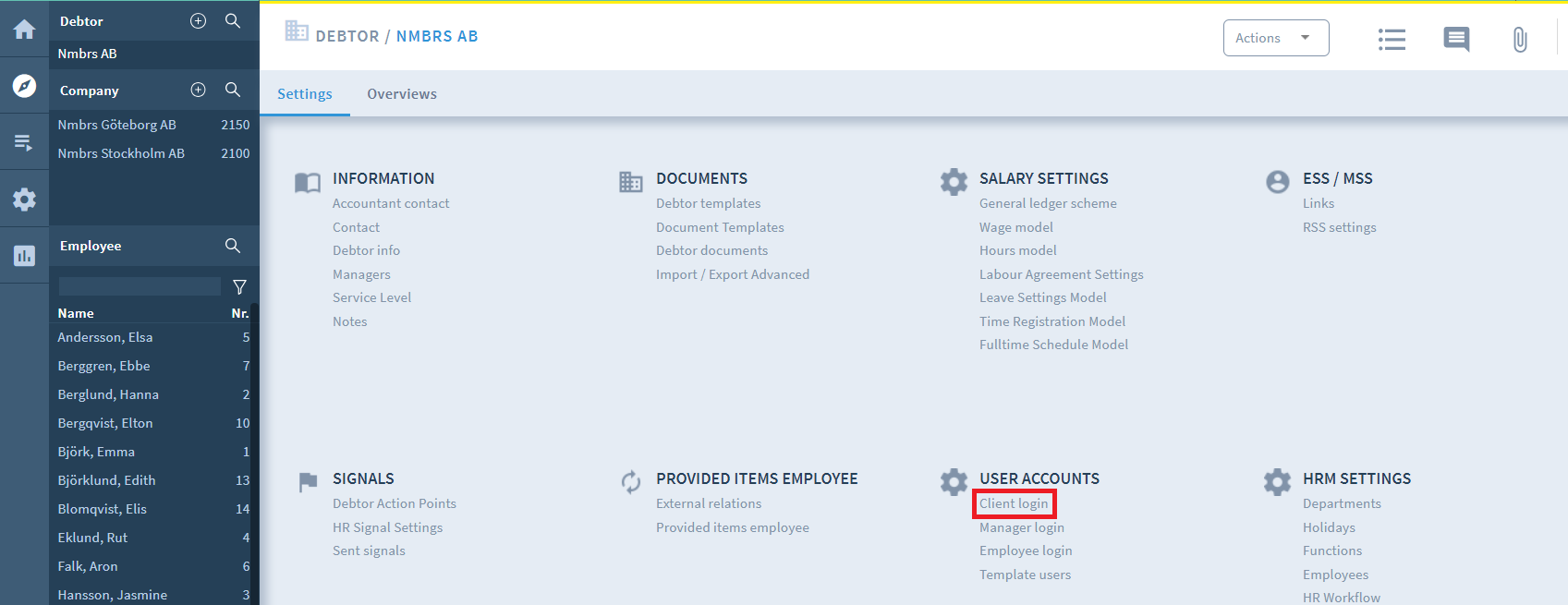
Task: Select company Nmbrs Göteborg AB
Action: (153, 125)
